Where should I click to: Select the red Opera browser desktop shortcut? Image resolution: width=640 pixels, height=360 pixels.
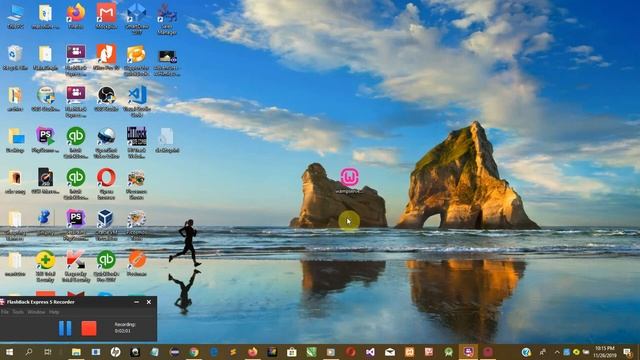[x=106, y=184]
